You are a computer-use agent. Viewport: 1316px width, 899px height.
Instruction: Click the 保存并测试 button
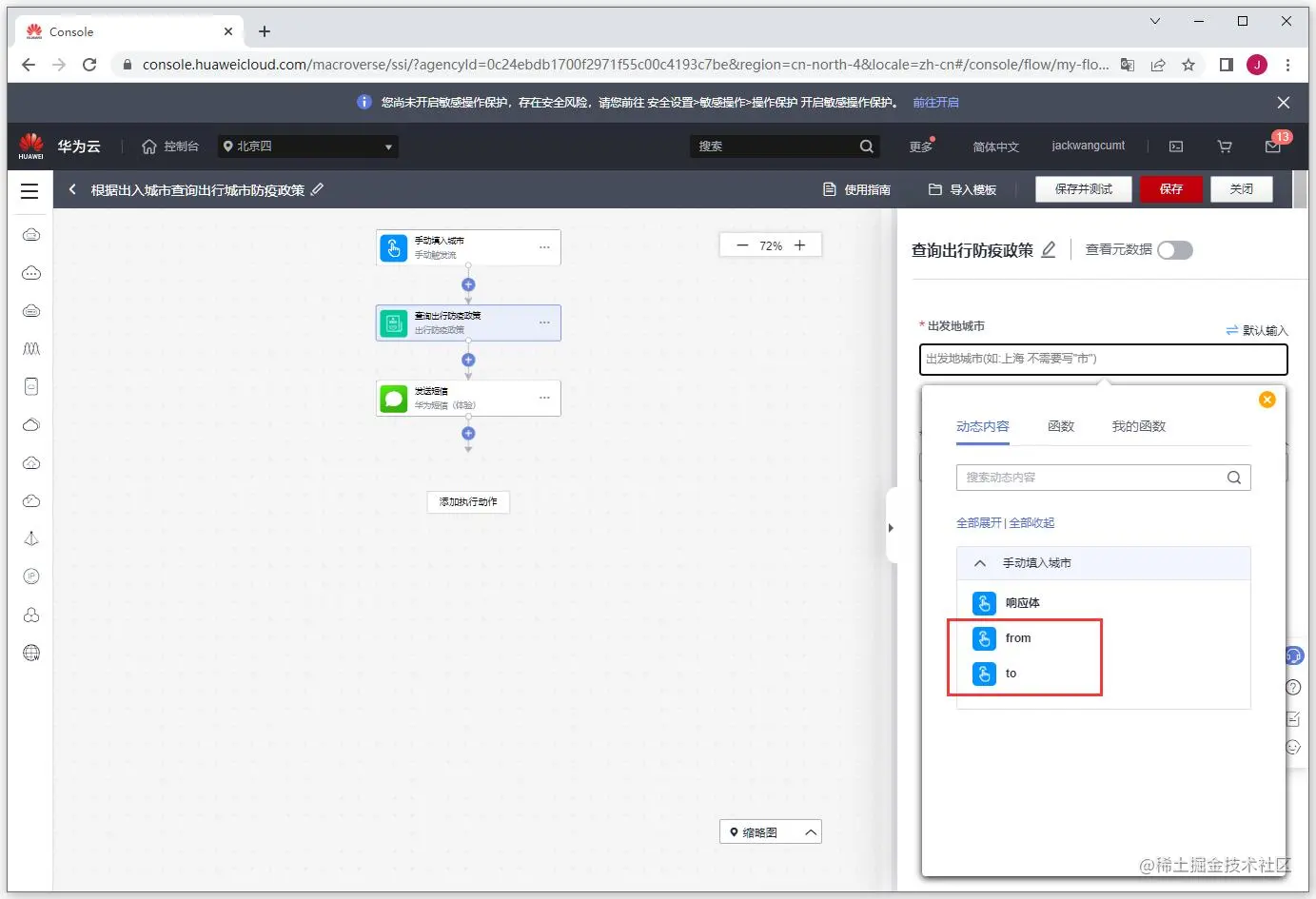pos(1084,189)
